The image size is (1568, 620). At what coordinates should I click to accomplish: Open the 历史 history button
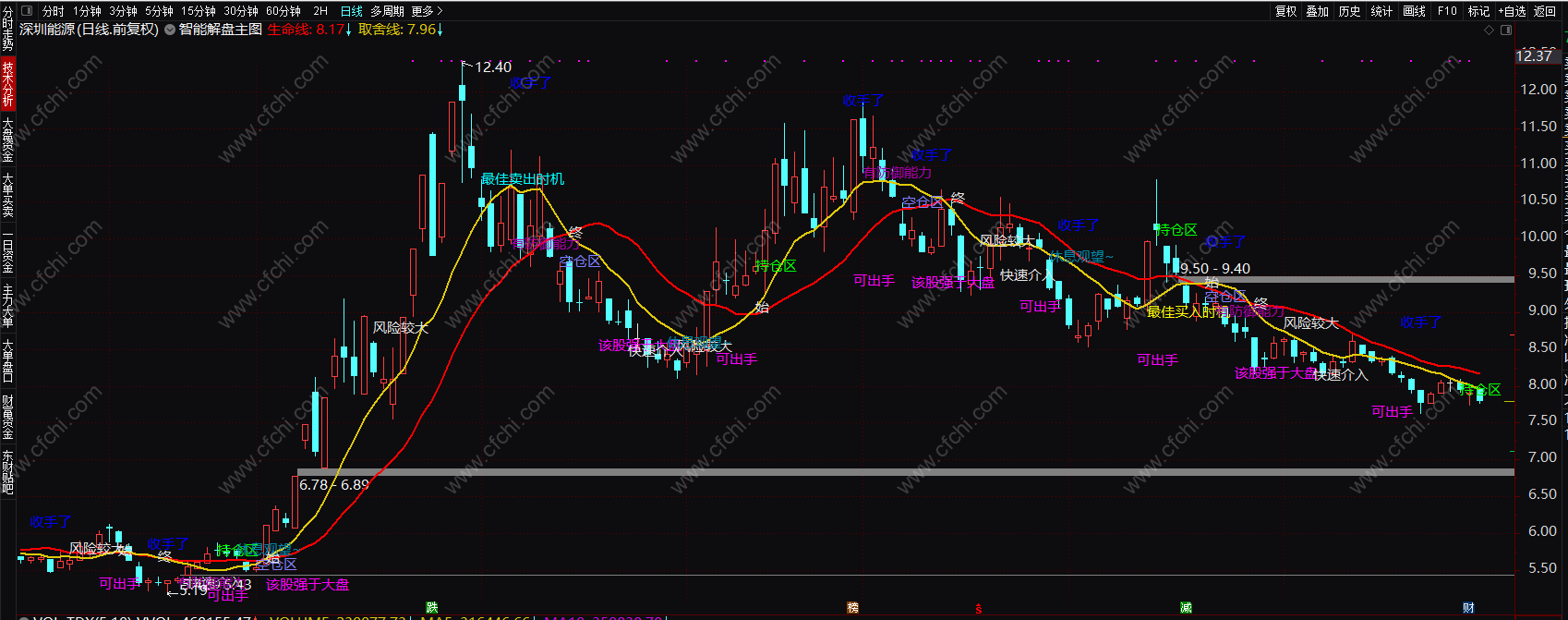coord(1350,11)
